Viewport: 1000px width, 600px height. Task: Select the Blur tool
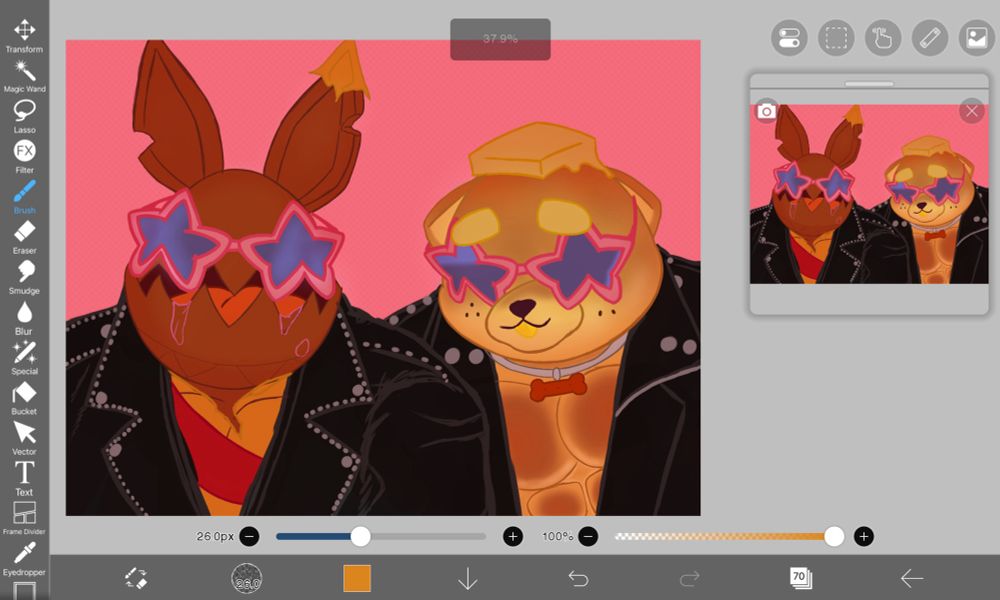24,318
